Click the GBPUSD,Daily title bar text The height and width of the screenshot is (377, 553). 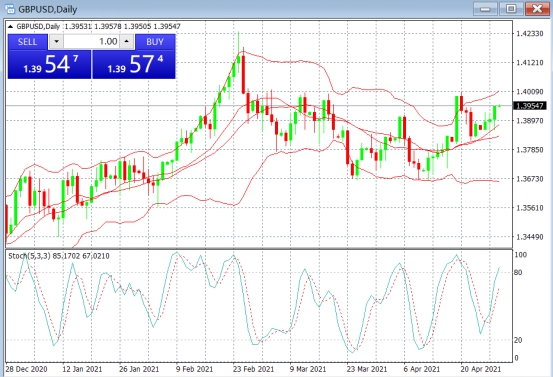48,9
